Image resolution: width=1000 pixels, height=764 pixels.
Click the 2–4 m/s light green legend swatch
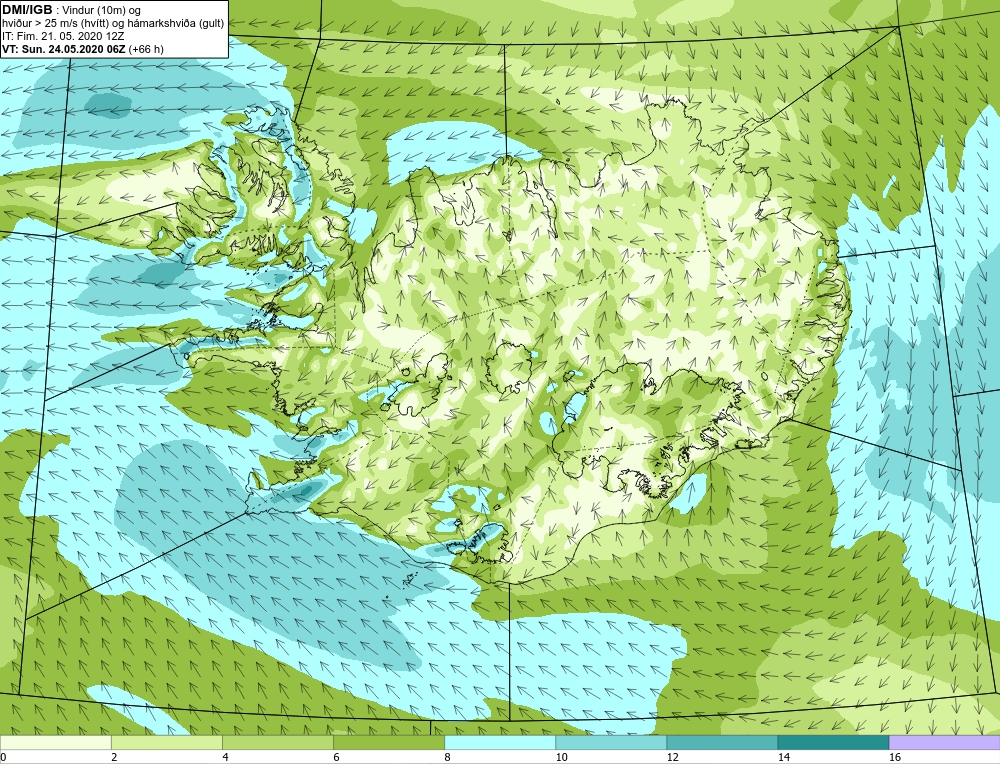pos(166,742)
